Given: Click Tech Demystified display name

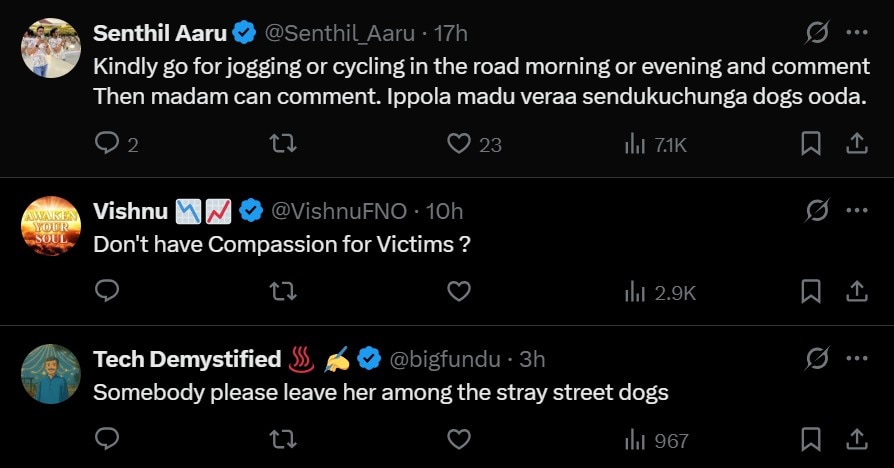Looking at the screenshot, I should coord(187,359).
